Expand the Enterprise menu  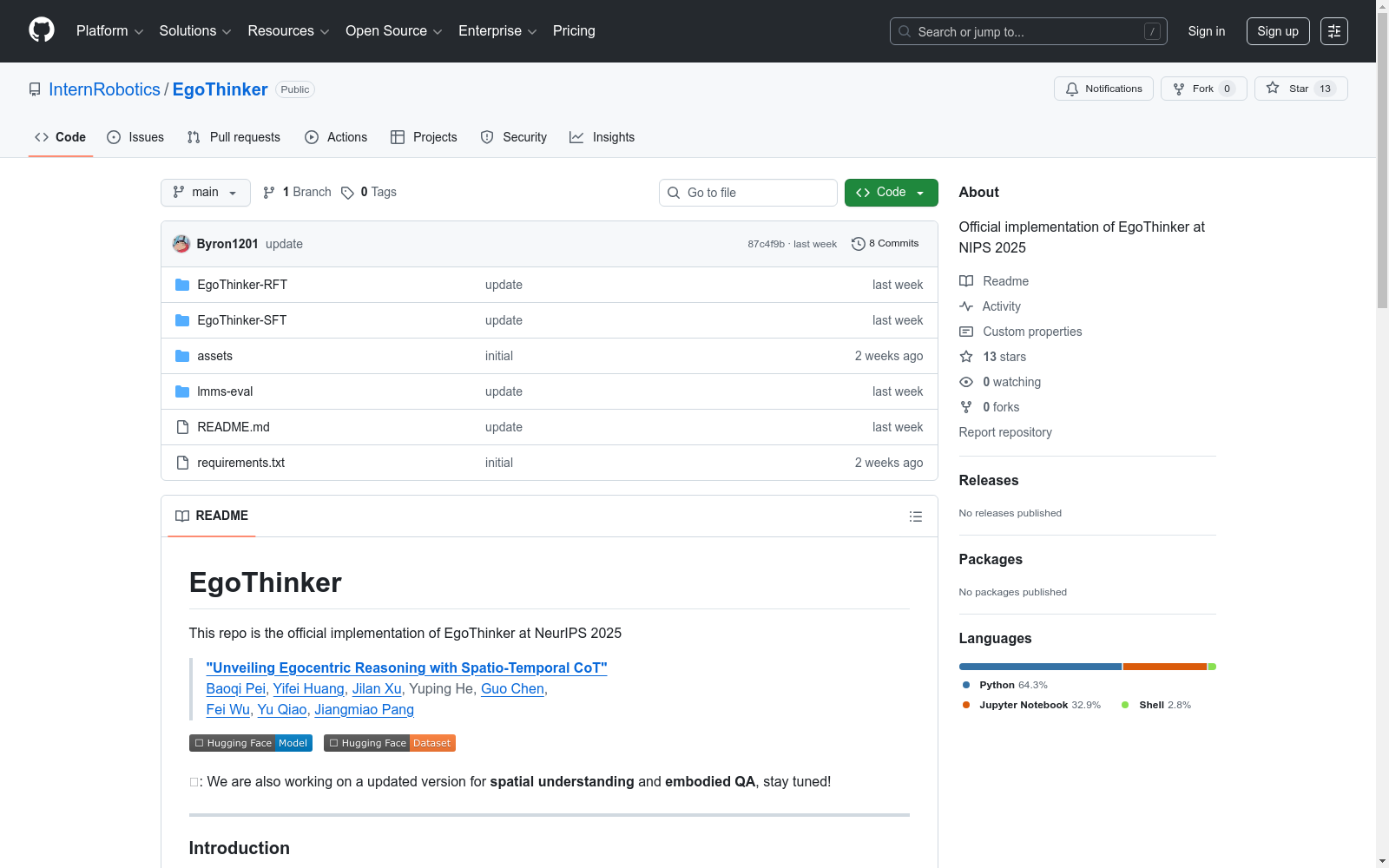(x=497, y=31)
